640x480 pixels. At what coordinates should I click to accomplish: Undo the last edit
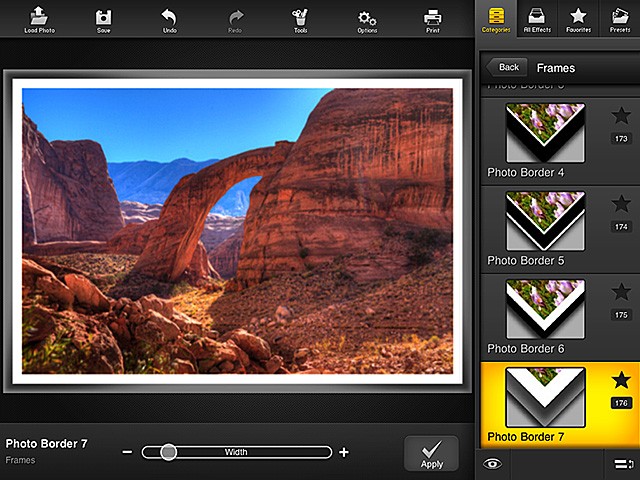pyautogui.click(x=169, y=18)
